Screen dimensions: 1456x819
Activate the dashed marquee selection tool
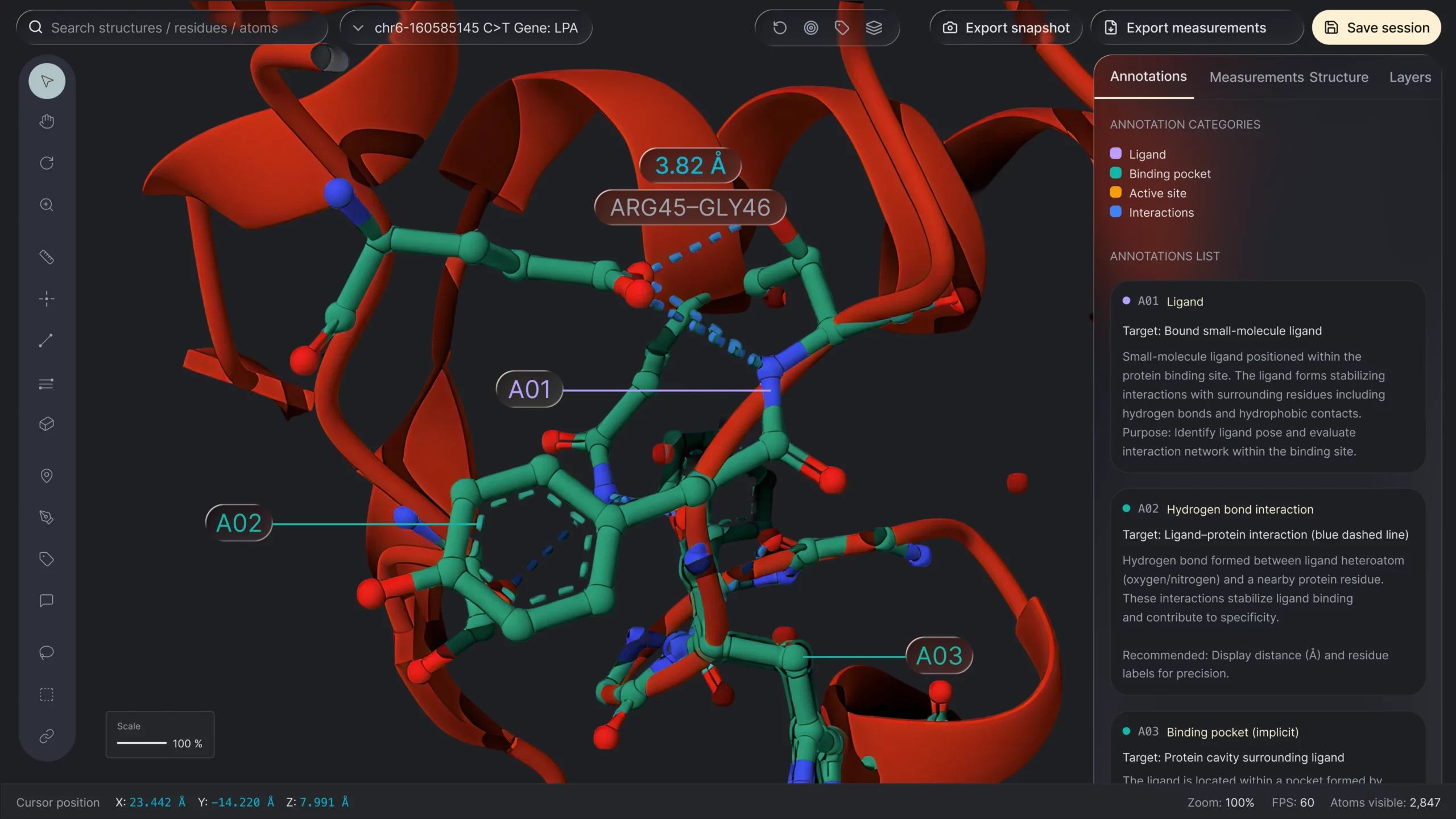(x=47, y=694)
